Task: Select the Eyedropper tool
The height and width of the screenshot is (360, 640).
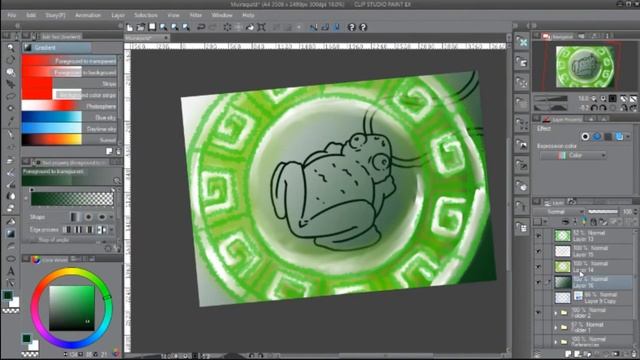Action: point(11,121)
